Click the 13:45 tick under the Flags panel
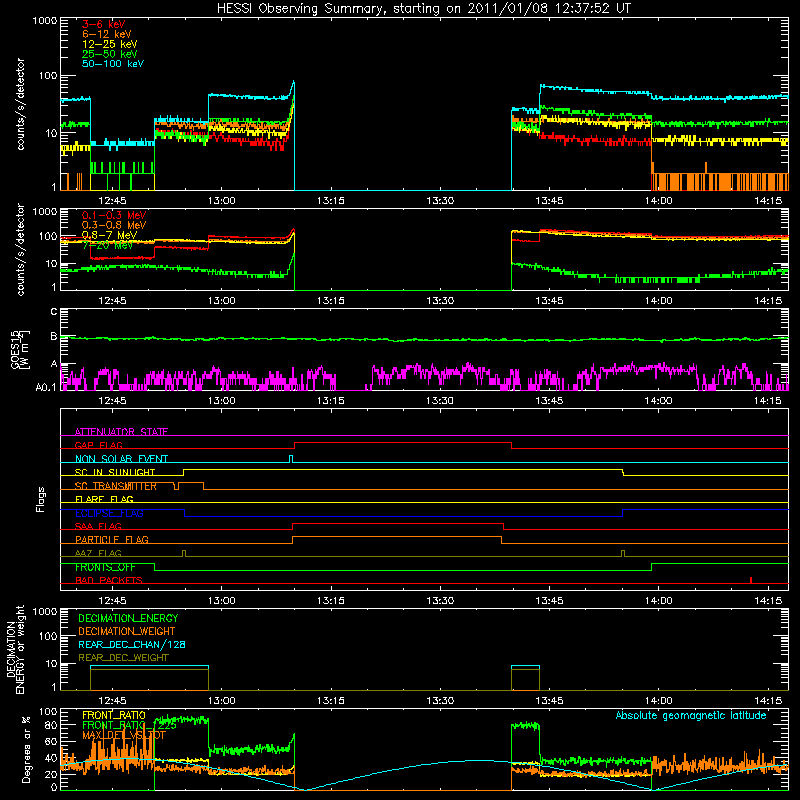 (549, 601)
